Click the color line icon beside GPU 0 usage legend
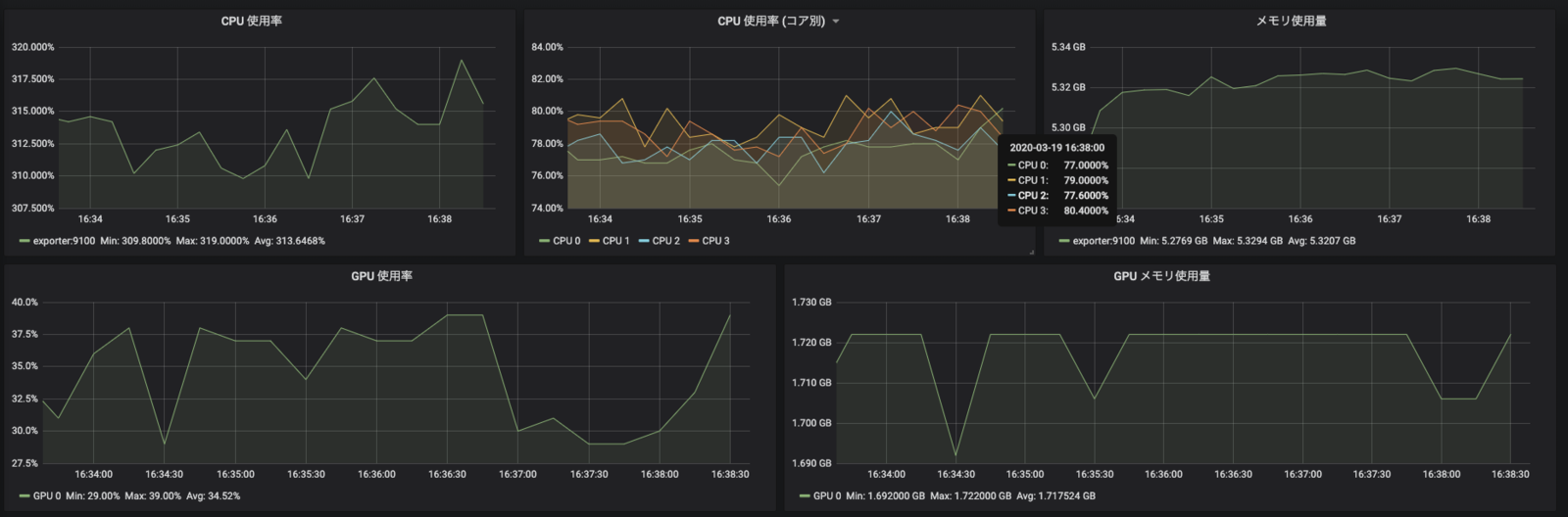 click(24, 495)
